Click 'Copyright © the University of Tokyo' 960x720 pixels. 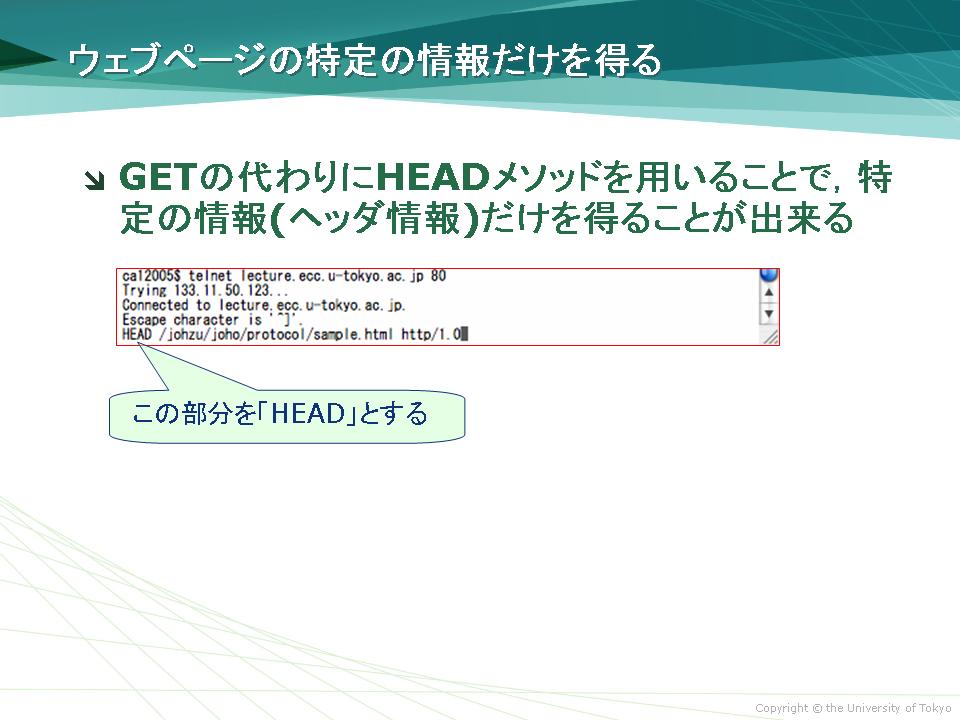click(x=853, y=708)
